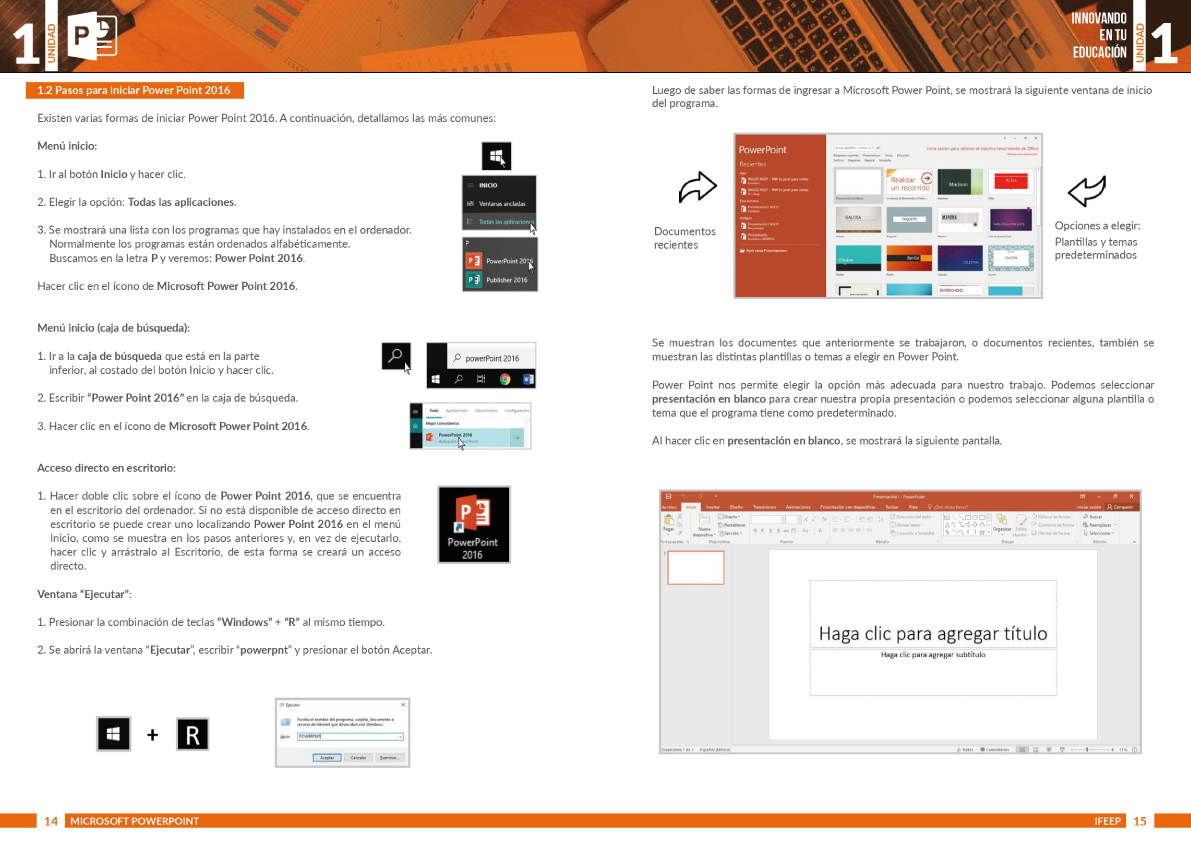Click the search box containing powerPoint 2016
Image resolution: width=1191 pixels, height=842 pixels.
click(491, 356)
